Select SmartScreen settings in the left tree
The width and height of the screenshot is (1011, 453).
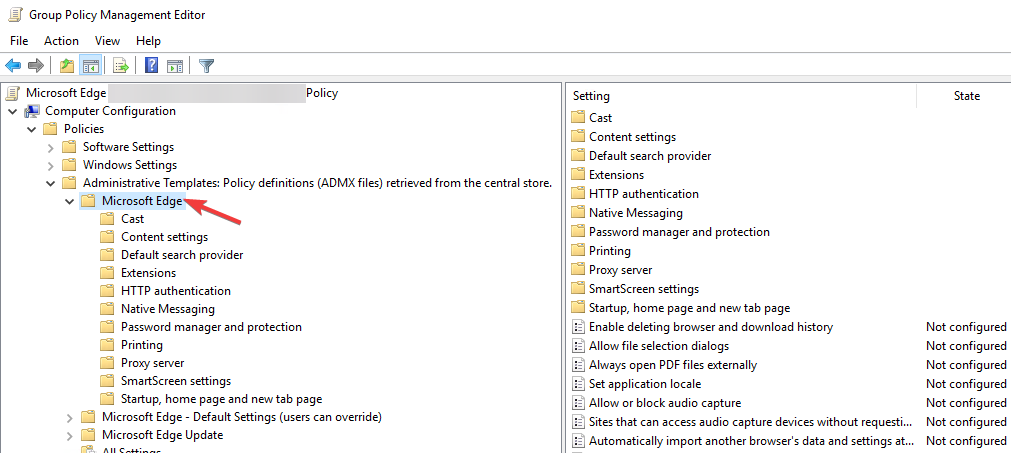click(x=175, y=381)
